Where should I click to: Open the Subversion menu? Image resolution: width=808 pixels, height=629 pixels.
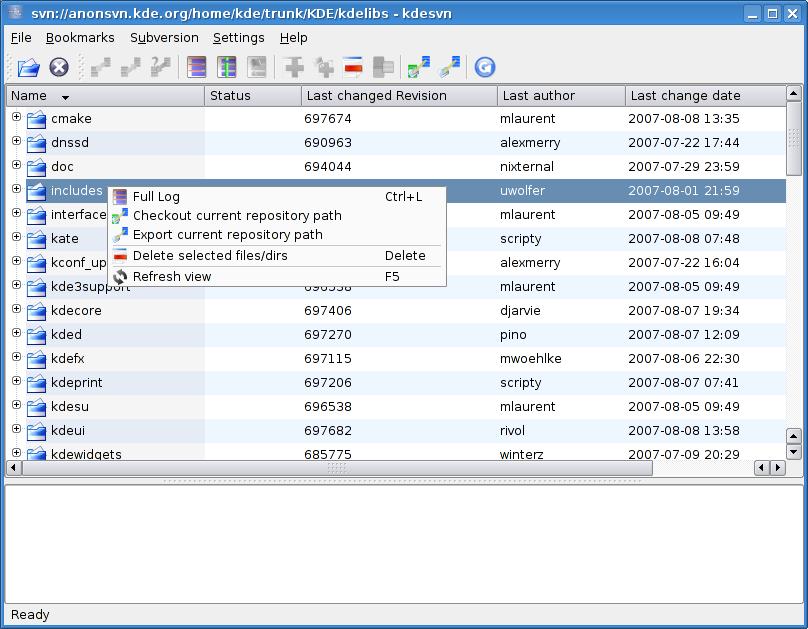point(164,38)
